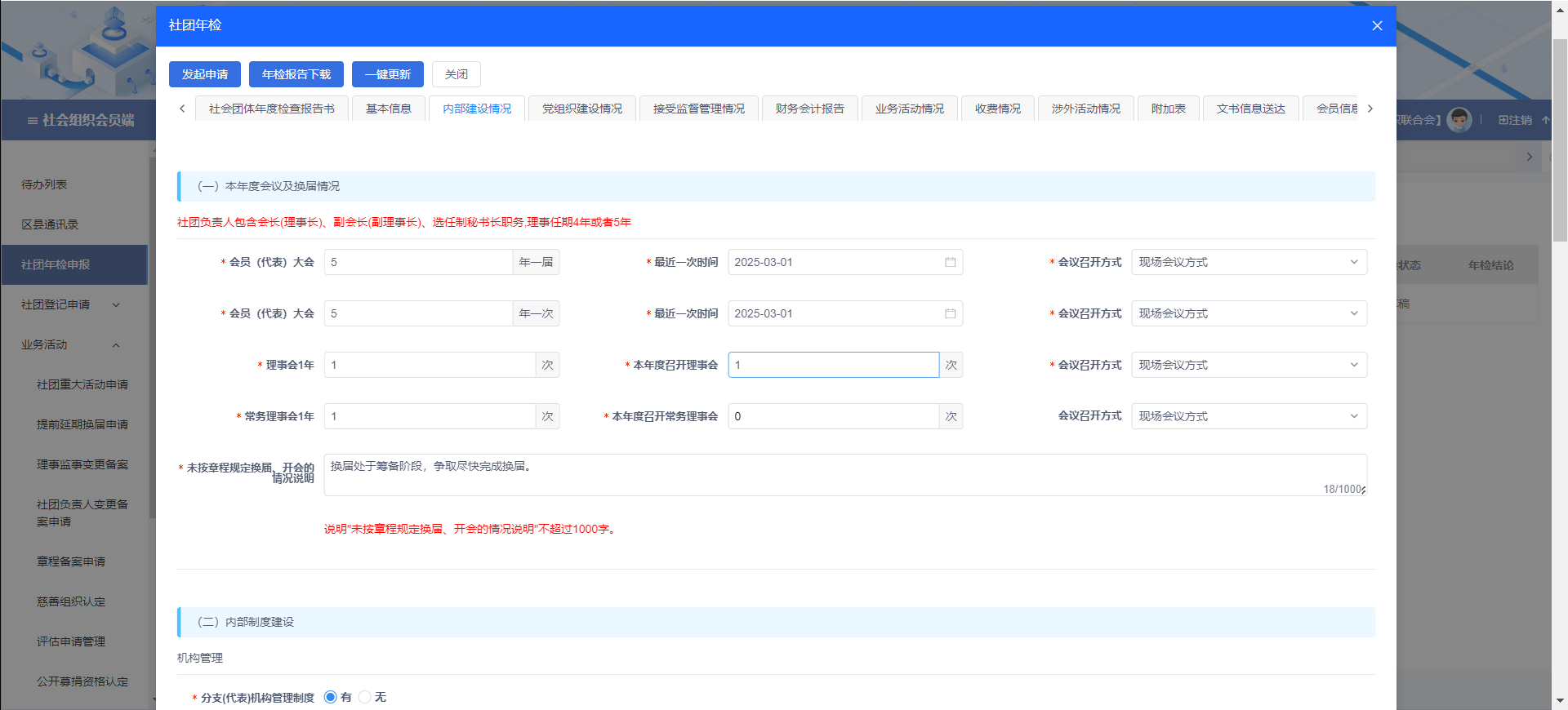Screen dimensions: 1568x710
Task: Open 会议召开方式 dropdown for 年一届 row
Action: (1248, 262)
